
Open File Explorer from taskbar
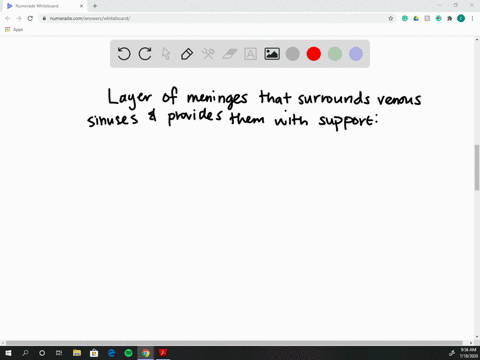(77, 353)
